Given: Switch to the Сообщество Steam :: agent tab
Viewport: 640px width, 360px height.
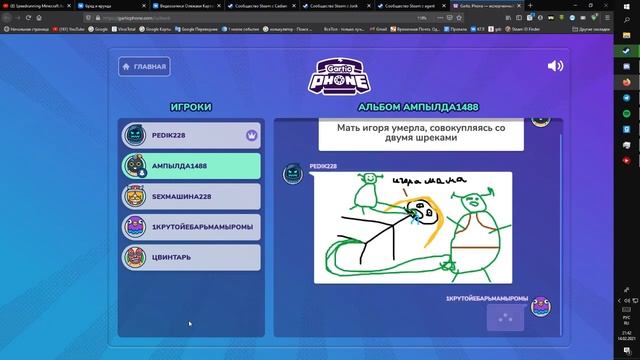Looking at the screenshot, I should pos(411,6).
